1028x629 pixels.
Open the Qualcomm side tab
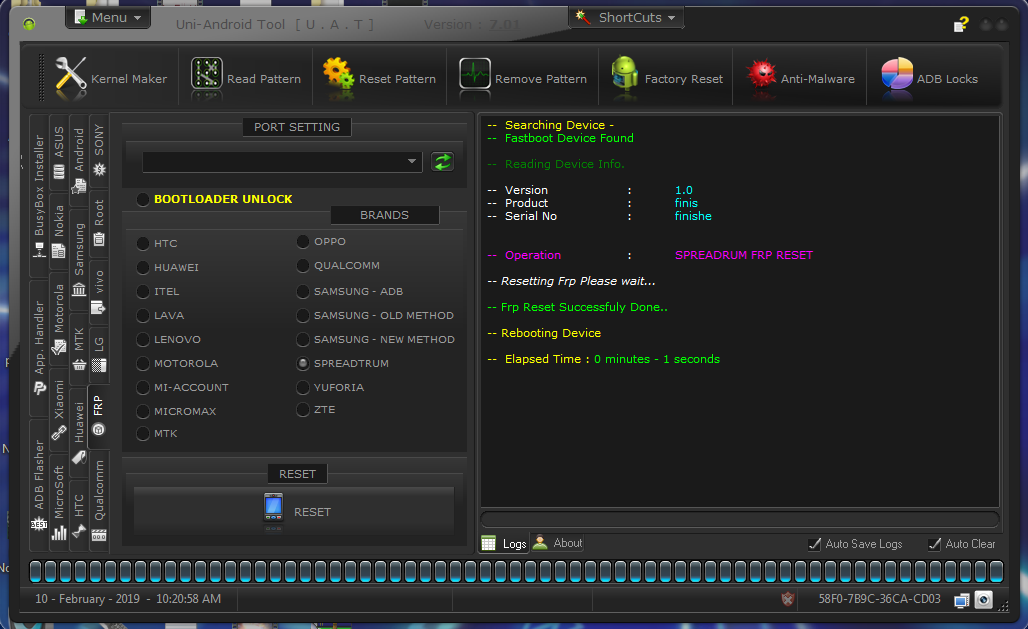pyautogui.click(x=99, y=500)
